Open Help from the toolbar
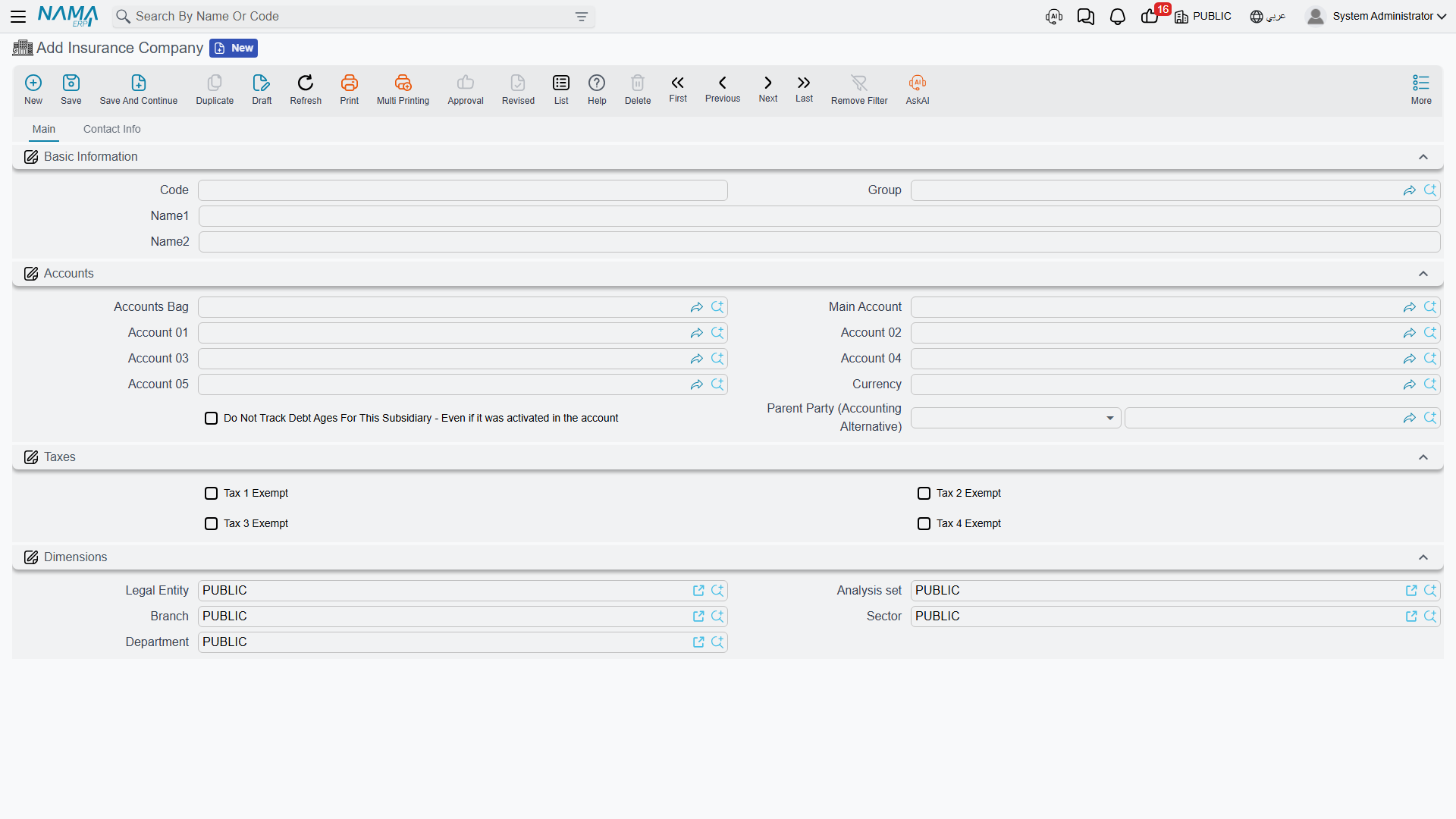The image size is (1456, 819). 597,89
